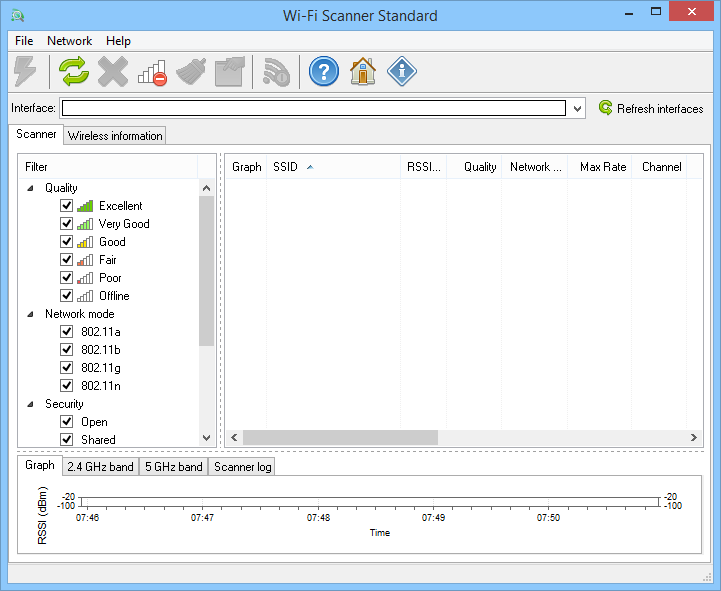The width and height of the screenshot is (721, 591).
Task: Switch to the 5 GHz band tab
Action: 173,467
